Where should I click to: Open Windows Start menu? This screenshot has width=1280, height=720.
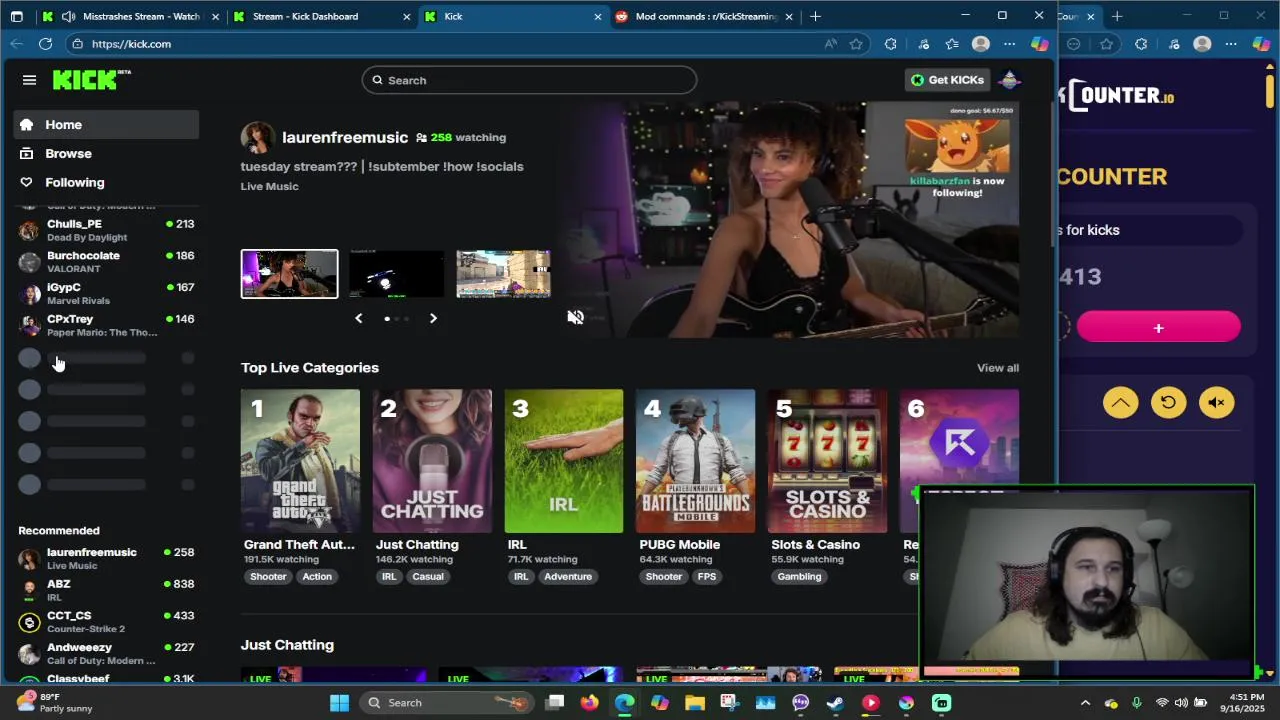[339, 703]
